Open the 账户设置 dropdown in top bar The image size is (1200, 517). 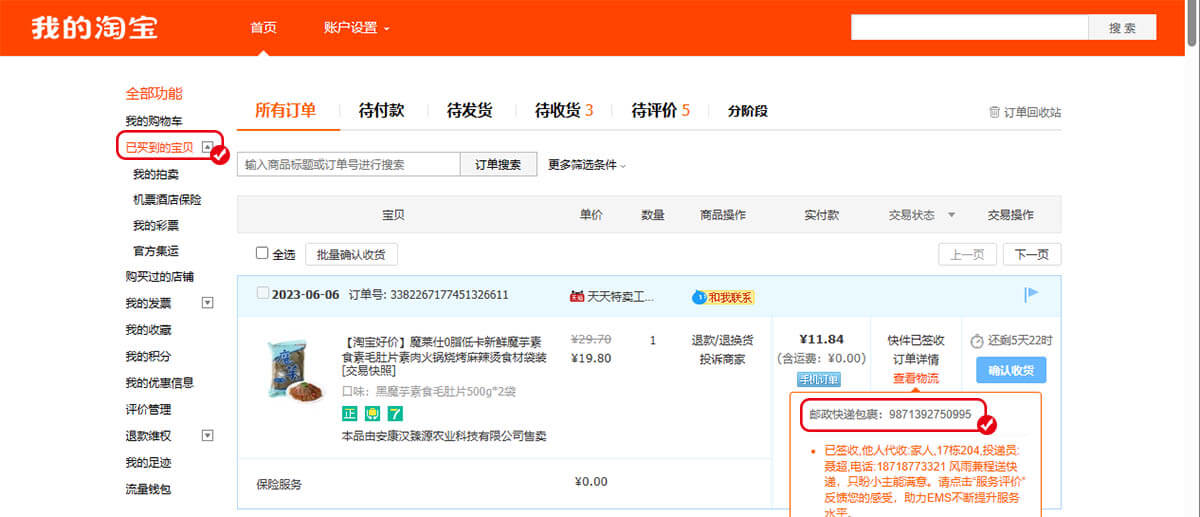(x=357, y=28)
